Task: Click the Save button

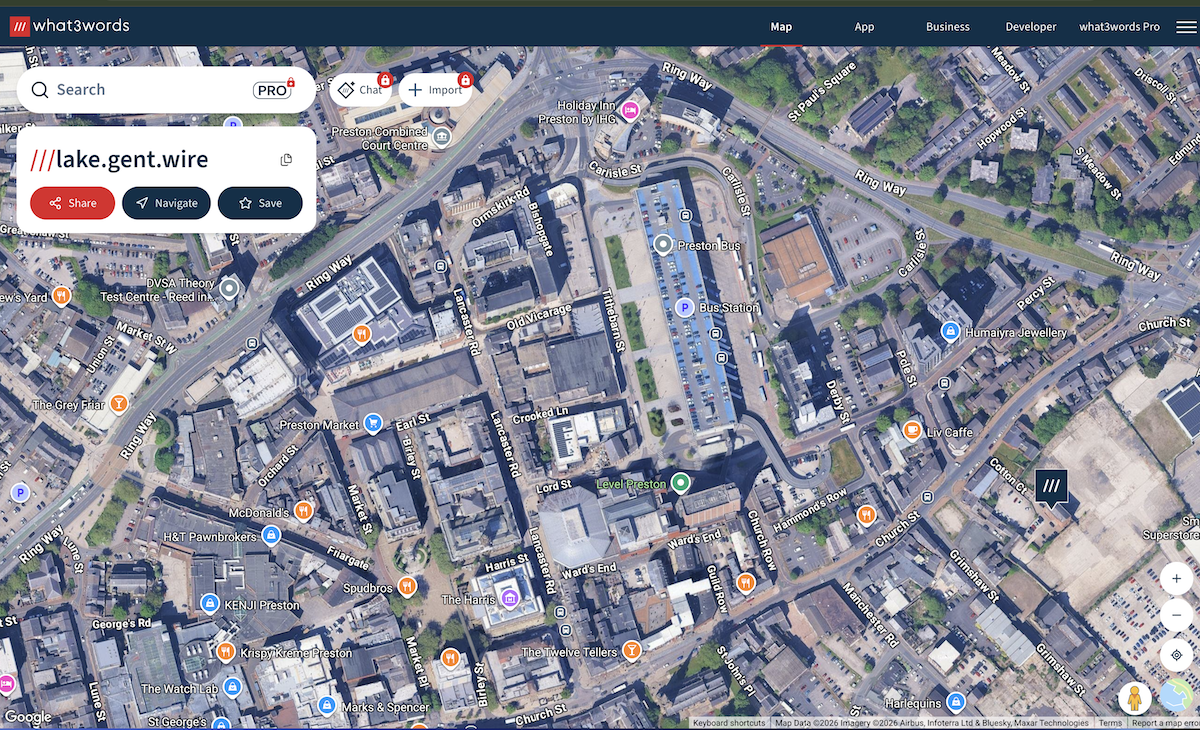Action: click(260, 203)
